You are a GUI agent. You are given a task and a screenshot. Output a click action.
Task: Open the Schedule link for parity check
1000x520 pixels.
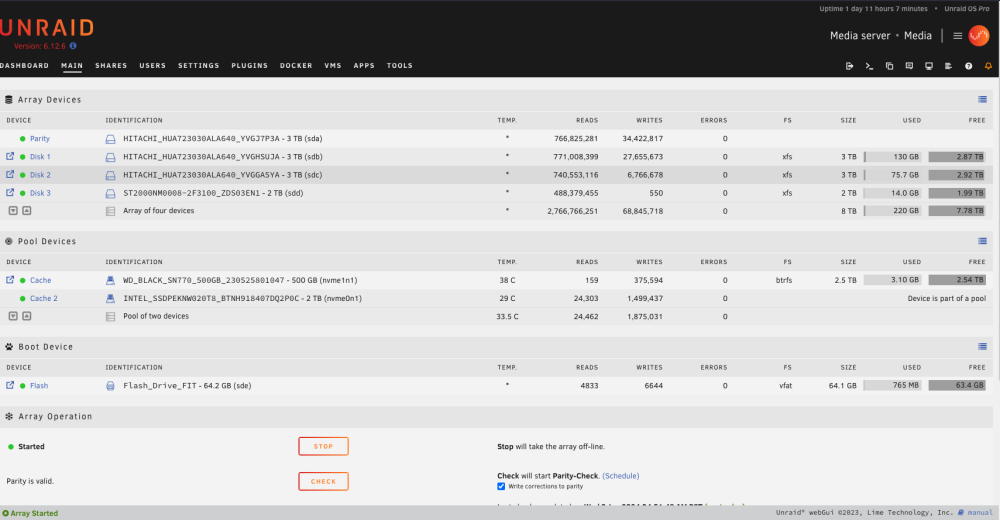coord(621,476)
